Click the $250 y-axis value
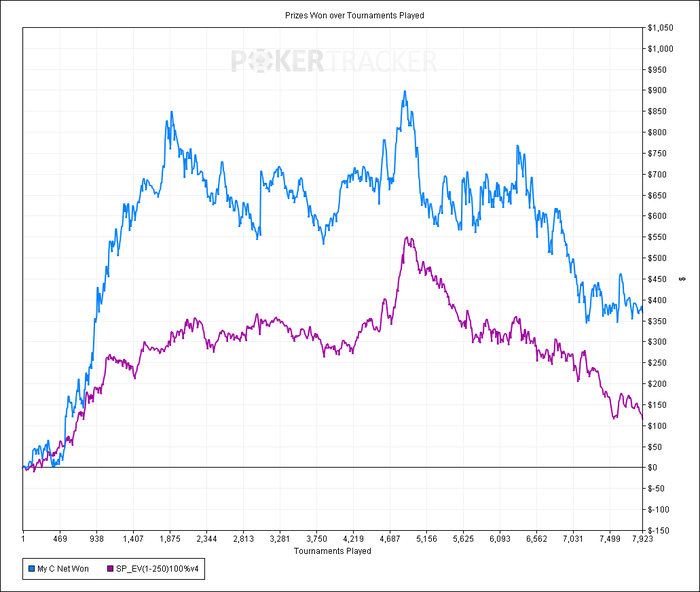700x592 pixels. coord(657,363)
